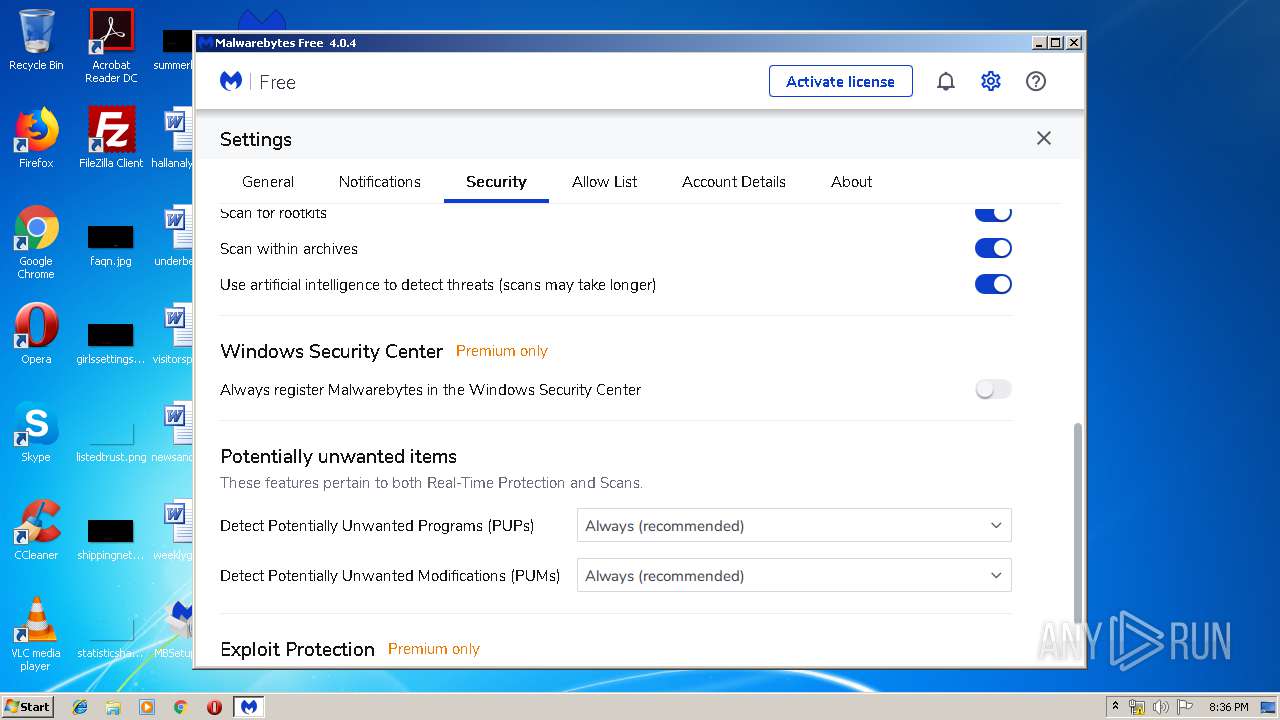Launch Opera from taskbar
The image size is (1280, 720).
click(214, 706)
